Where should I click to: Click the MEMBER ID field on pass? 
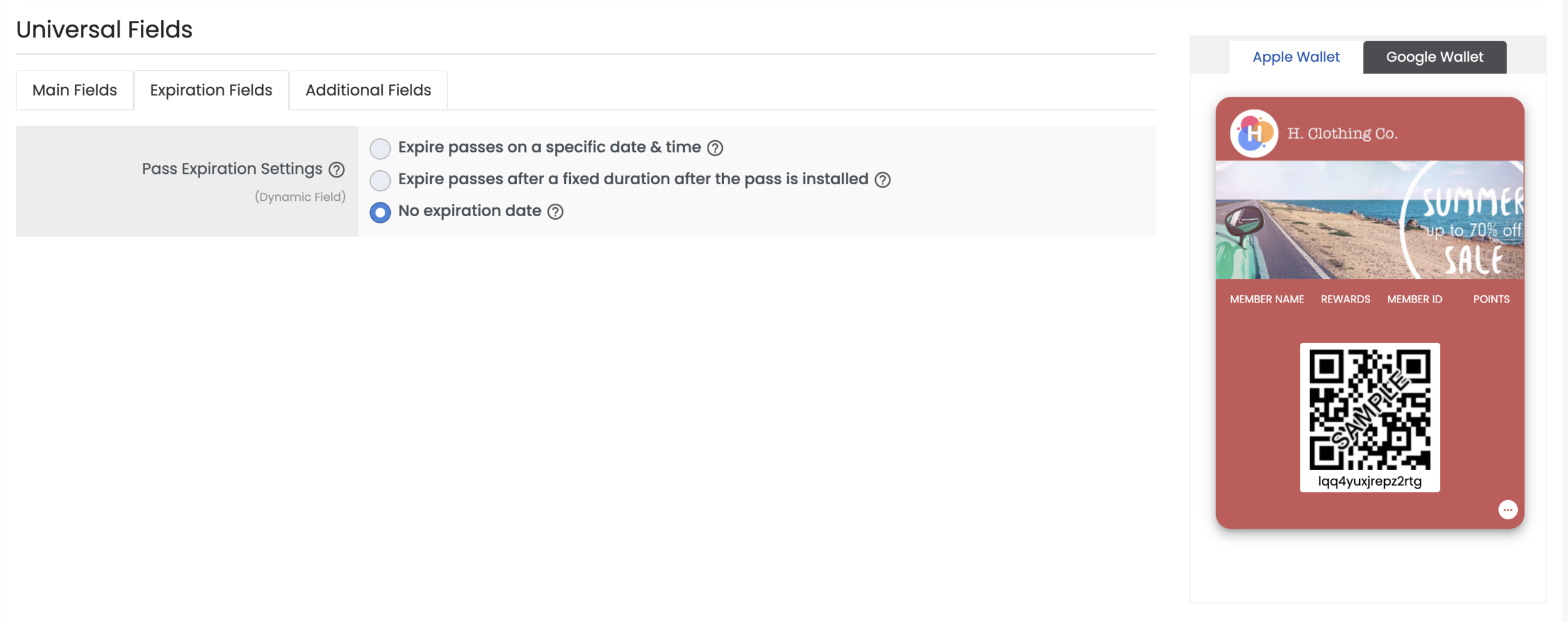(1414, 299)
